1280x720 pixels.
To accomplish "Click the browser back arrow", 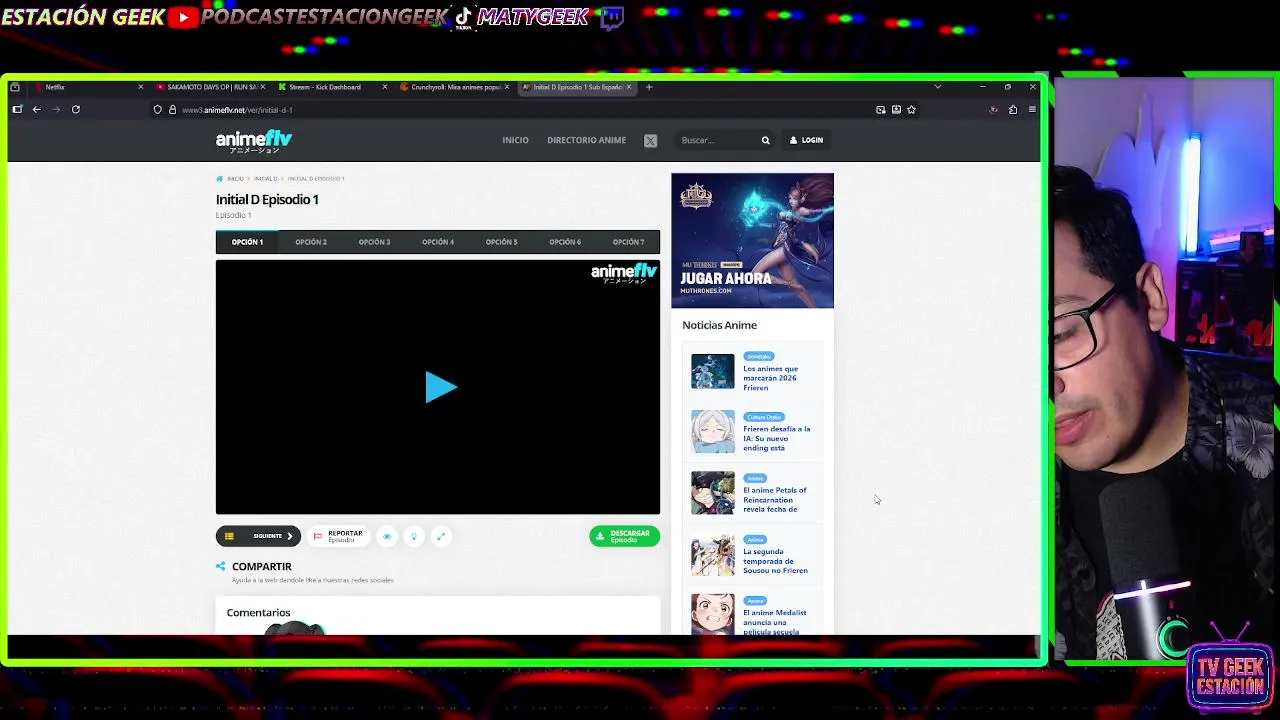I will click(36, 109).
